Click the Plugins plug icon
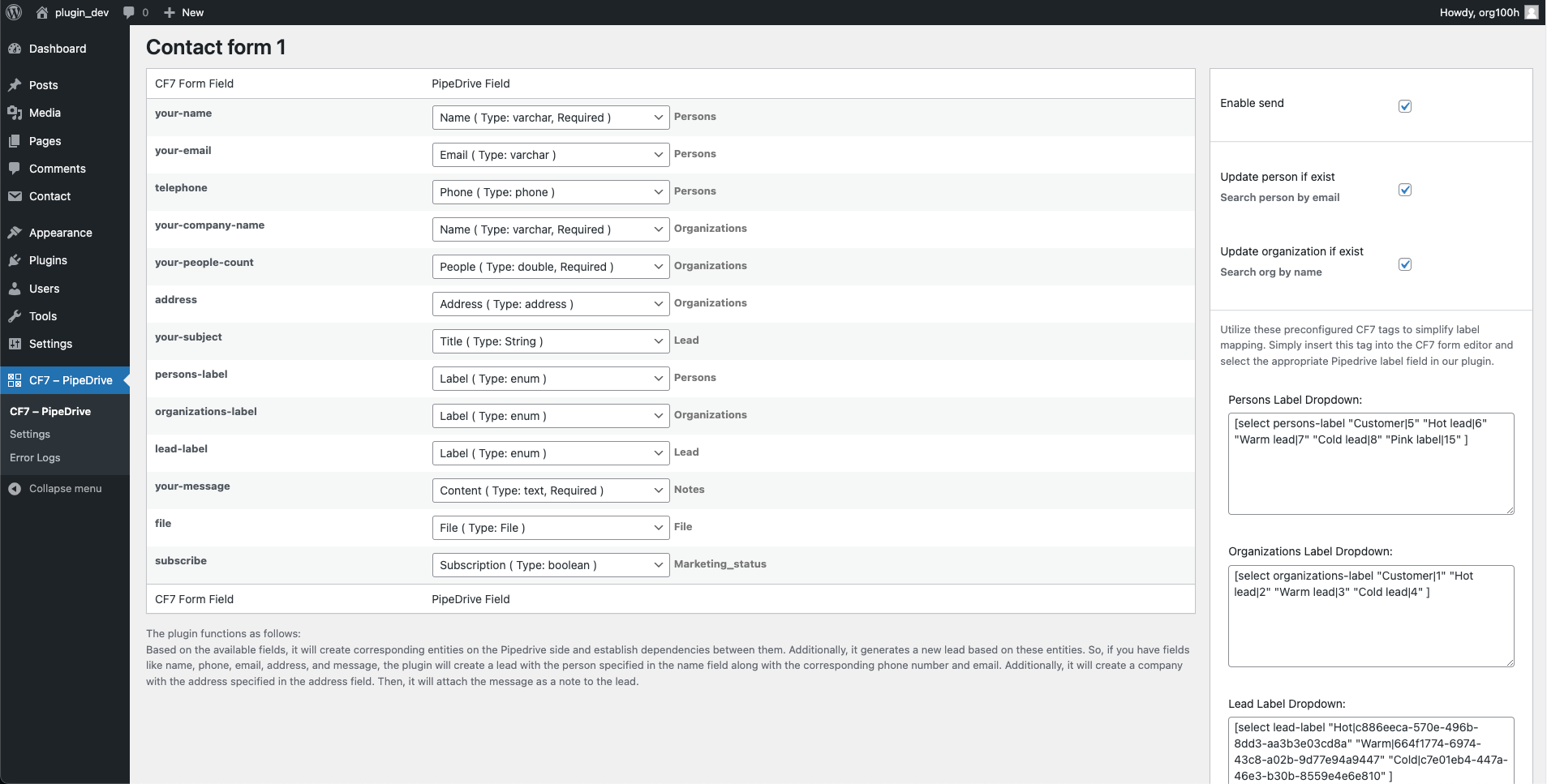1547x784 pixels. click(15, 260)
